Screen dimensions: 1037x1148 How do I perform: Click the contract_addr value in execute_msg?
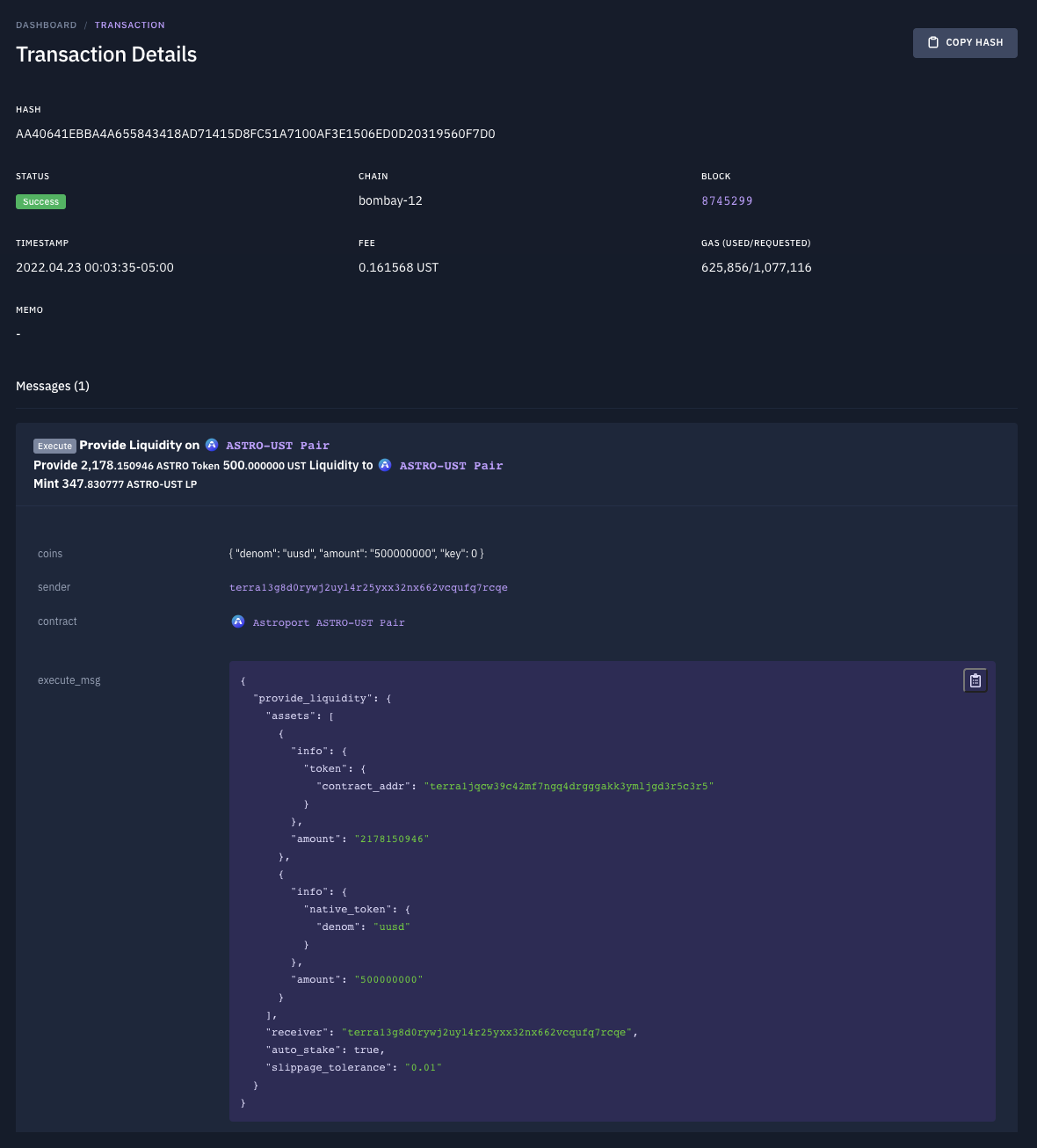coord(569,786)
